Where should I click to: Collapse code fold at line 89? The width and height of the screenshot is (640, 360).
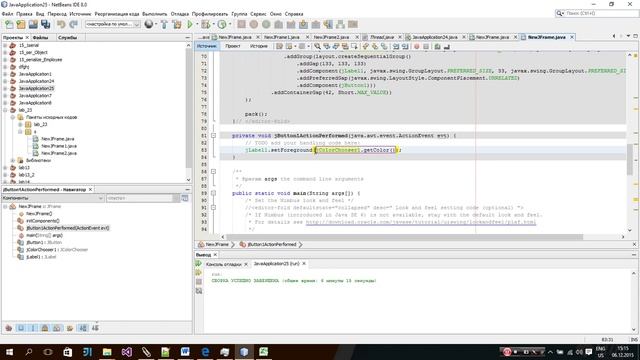coord(213,193)
